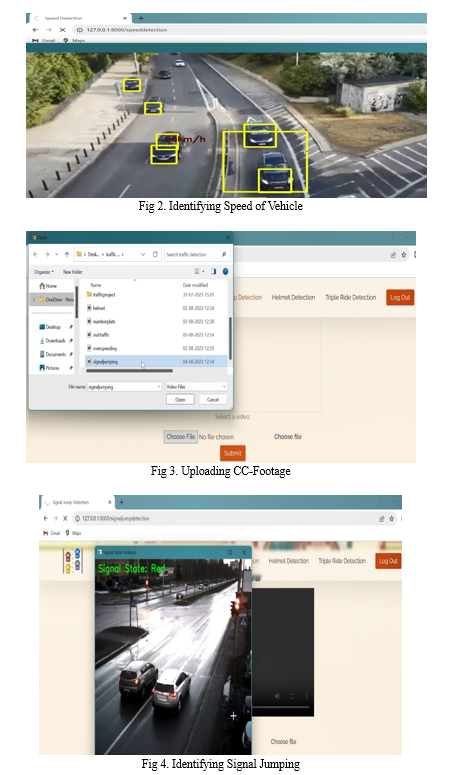This screenshot has height=775, width=463.
Task: Open the Organize dropdown in the dialog
Action: tap(44, 272)
